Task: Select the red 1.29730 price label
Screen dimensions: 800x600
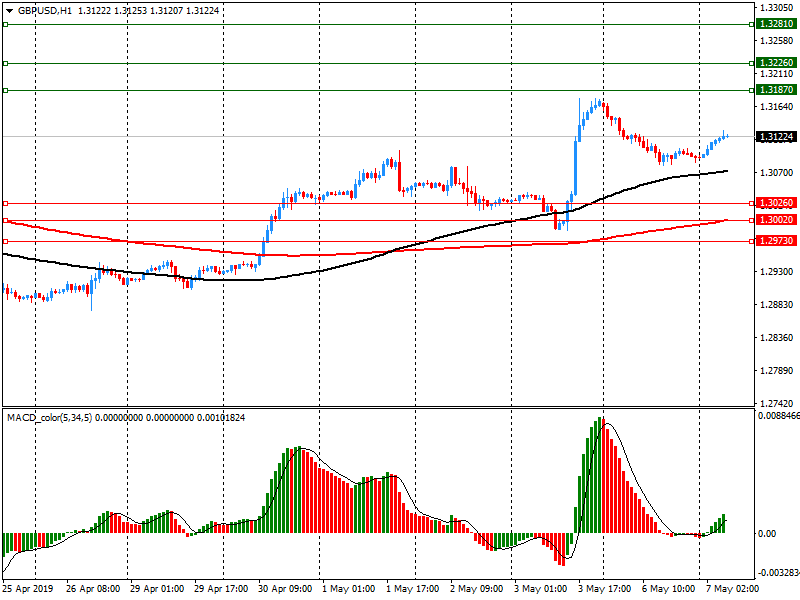Action: pos(776,241)
